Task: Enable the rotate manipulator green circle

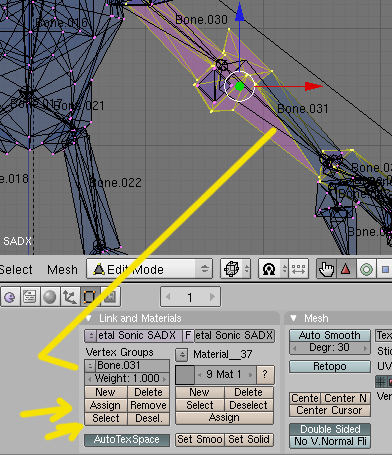Action: [366, 269]
